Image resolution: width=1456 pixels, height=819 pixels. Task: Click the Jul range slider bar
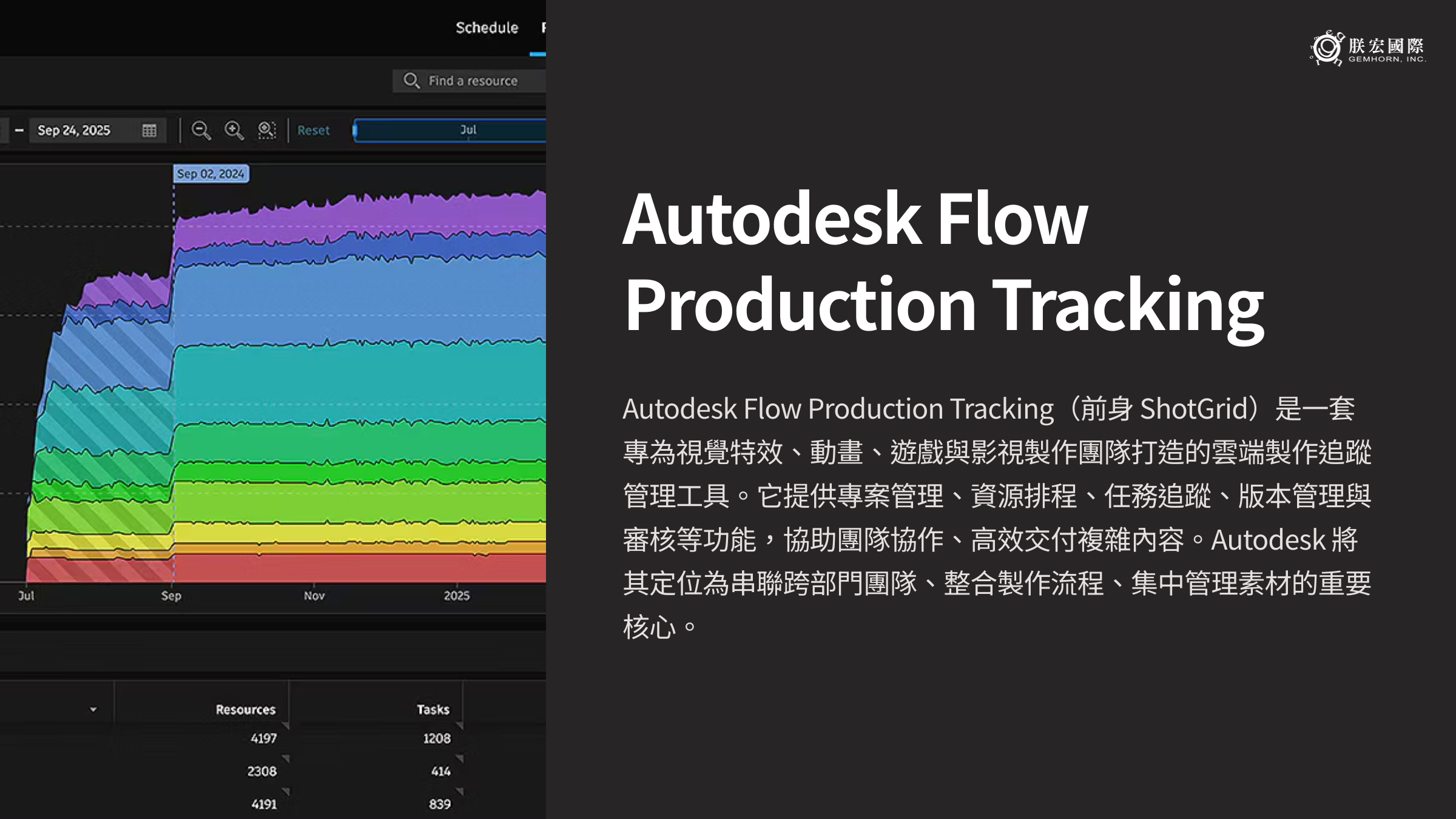pos(450,130)
